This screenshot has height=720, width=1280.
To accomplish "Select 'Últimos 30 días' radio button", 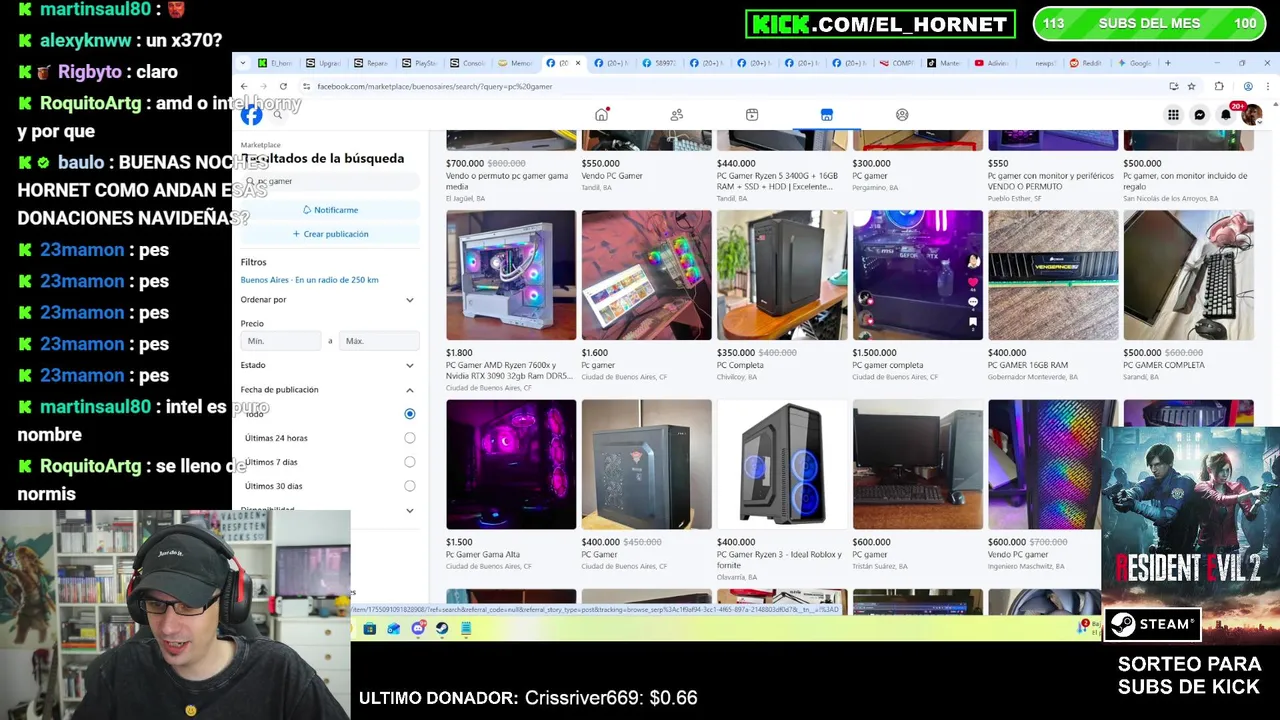I will 410,486.
